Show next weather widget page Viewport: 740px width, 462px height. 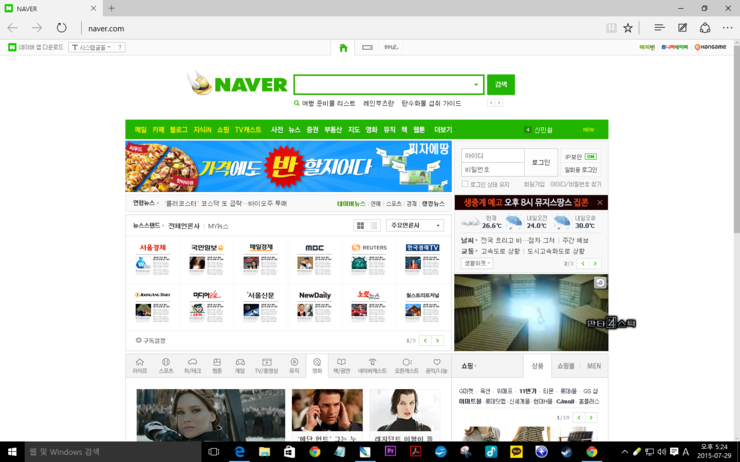point(595,263)
